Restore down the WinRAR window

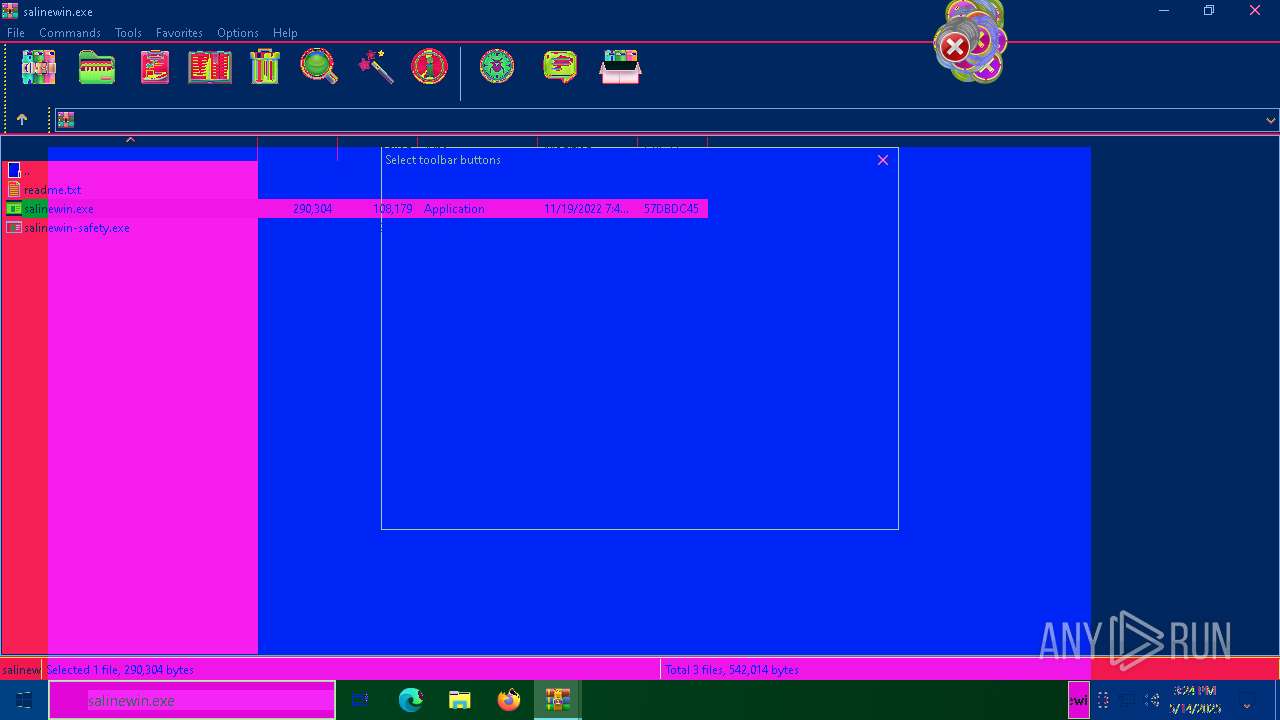[1209, 11]
